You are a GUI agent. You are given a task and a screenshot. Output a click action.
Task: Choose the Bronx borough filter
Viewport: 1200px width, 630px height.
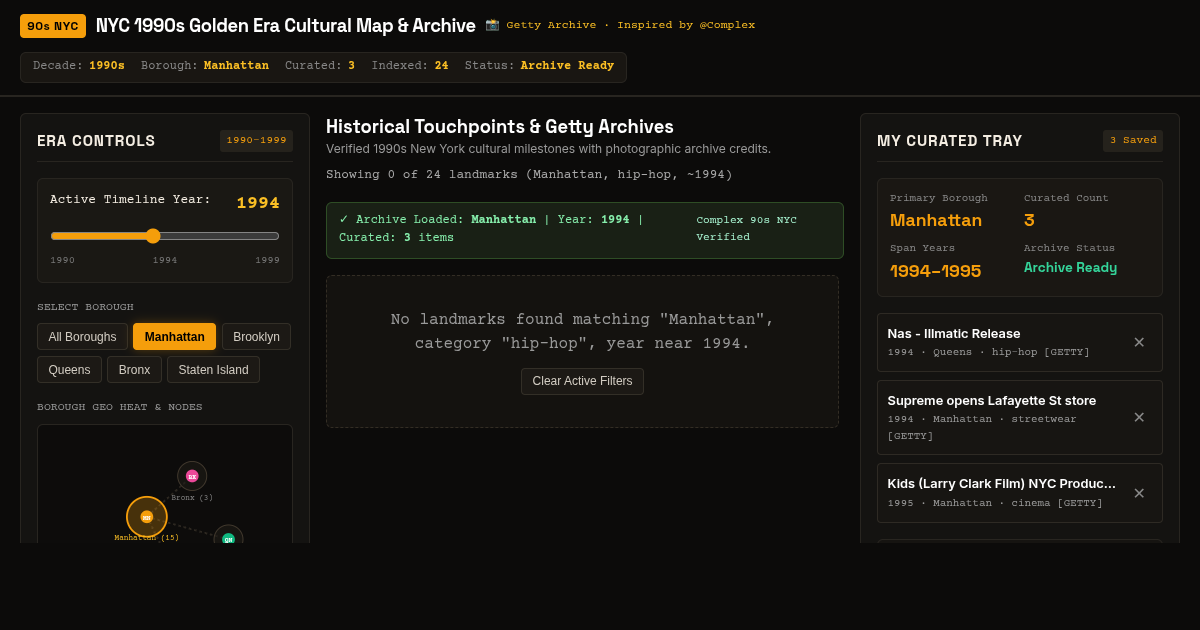pyautogui.click(x=134, y=370)
